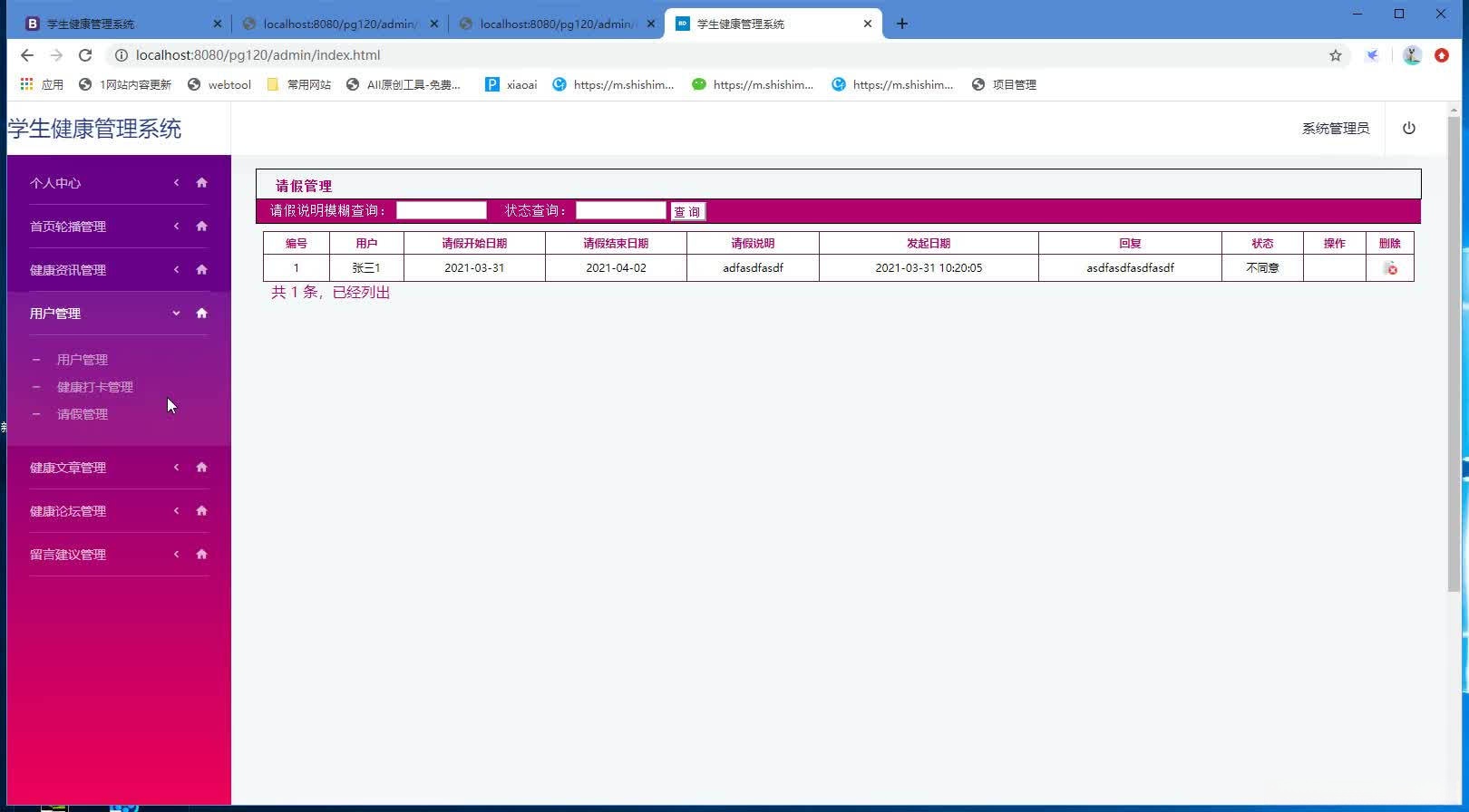This screenshot has height=812, width=1469.
Task: Expand the 留言建议管理 chevron
Action: coord(177,554)
